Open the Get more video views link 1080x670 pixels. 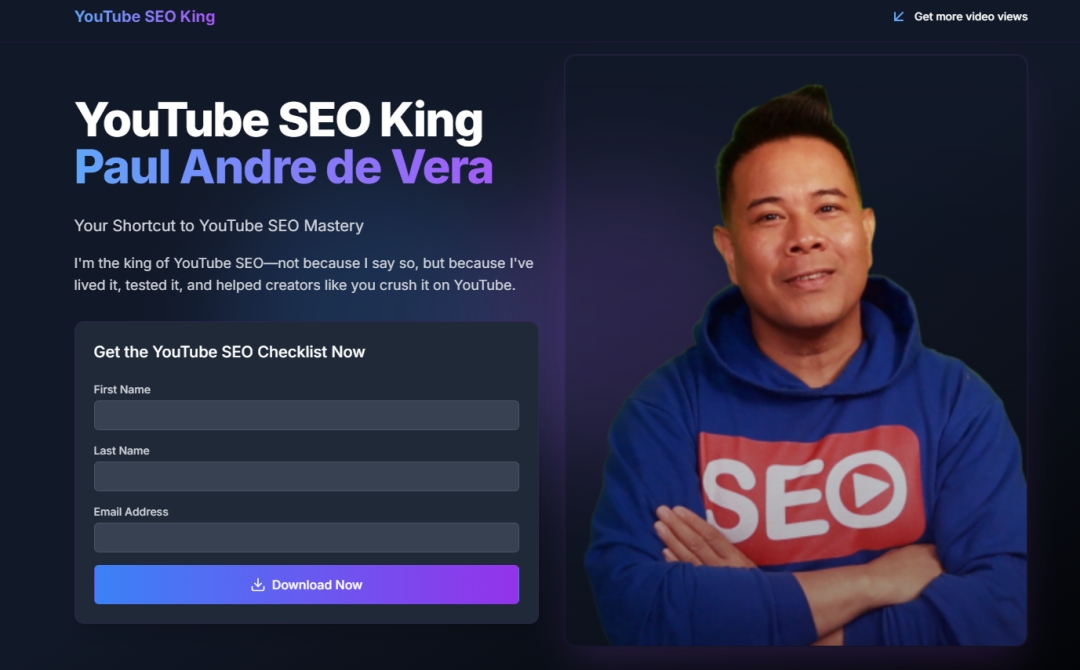coord(960,17)
